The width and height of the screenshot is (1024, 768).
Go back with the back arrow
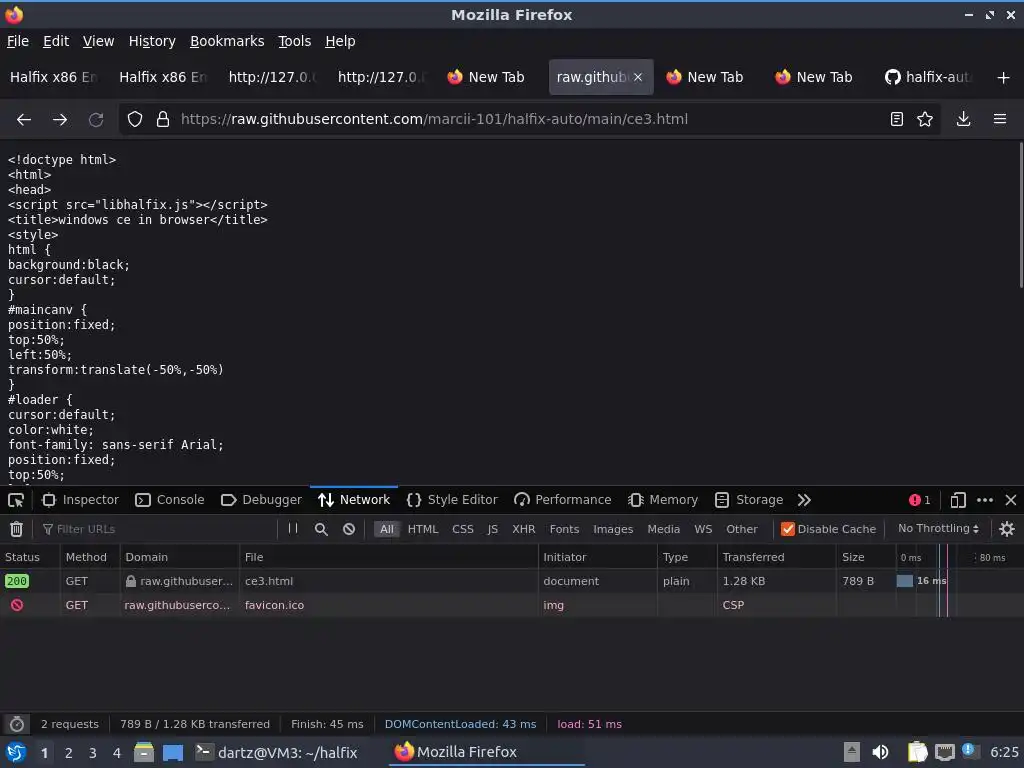[x=24, y=120]
